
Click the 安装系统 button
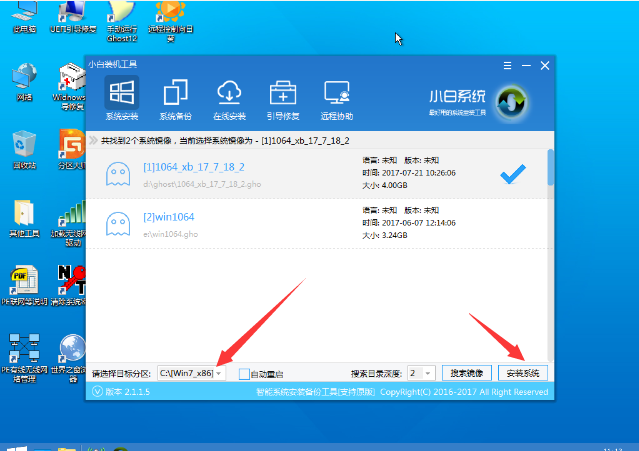click(523, 373)
